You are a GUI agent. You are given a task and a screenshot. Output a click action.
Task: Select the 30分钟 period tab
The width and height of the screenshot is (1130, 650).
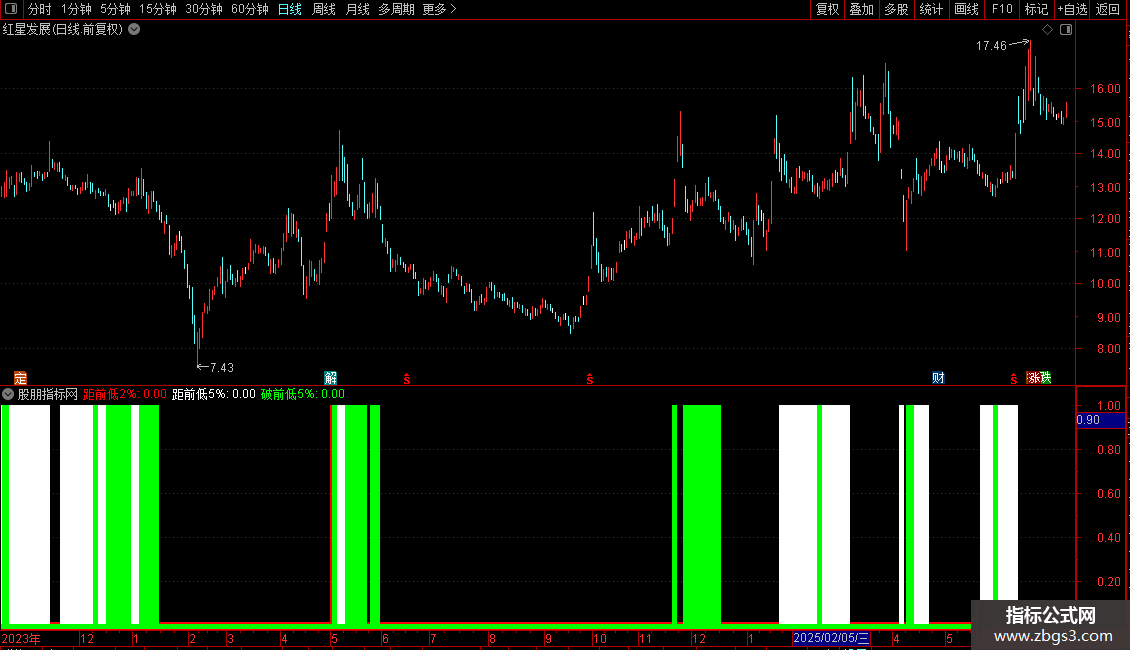tap(204, 9)
